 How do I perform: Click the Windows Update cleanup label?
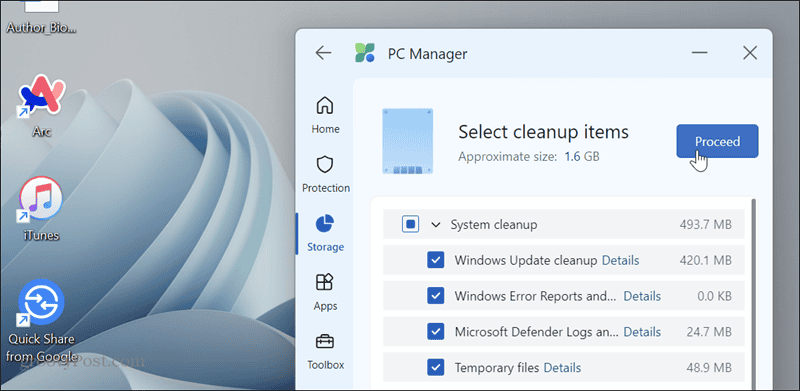tap(526, 260)
